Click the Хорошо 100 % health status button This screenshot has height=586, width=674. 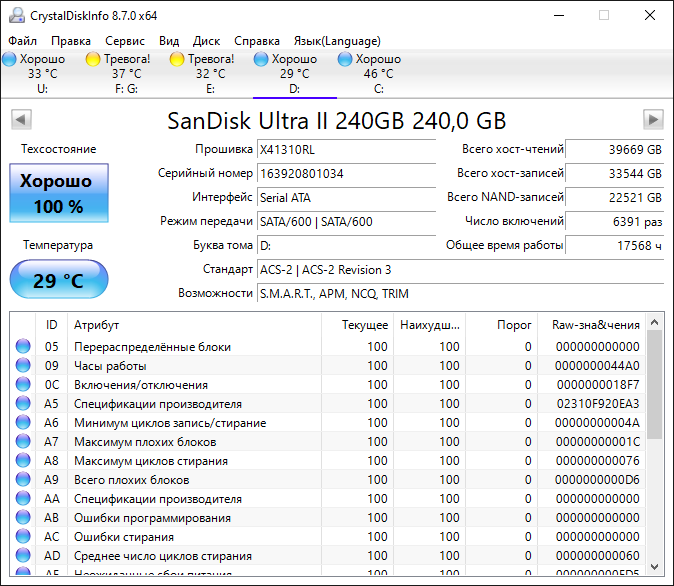pyautogui.click(x=59, y=194)
